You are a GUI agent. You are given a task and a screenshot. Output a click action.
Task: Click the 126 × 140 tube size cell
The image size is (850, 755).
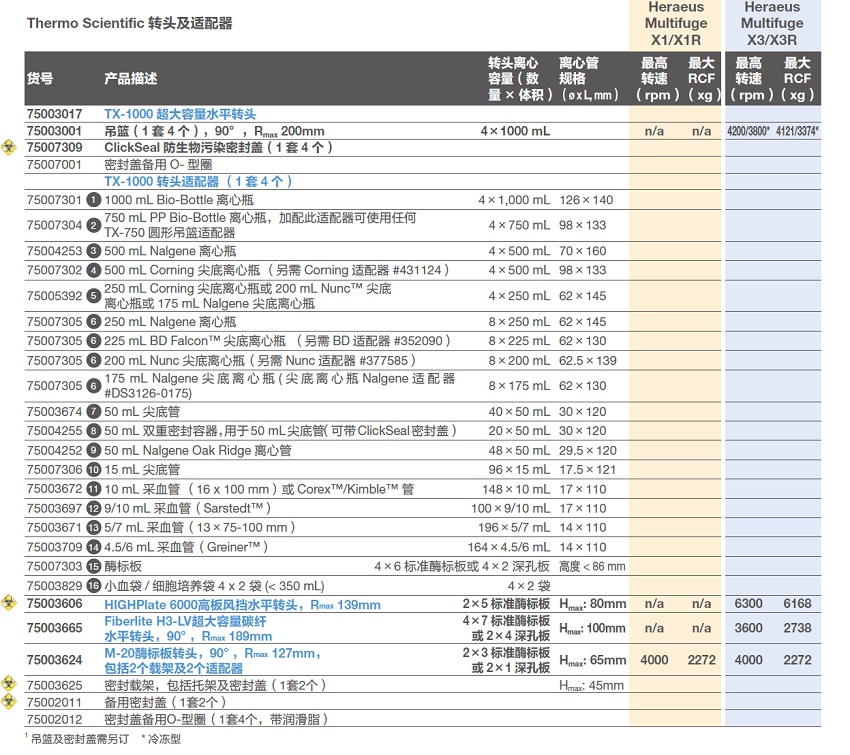pyautogui.click(x=586, y=200)
